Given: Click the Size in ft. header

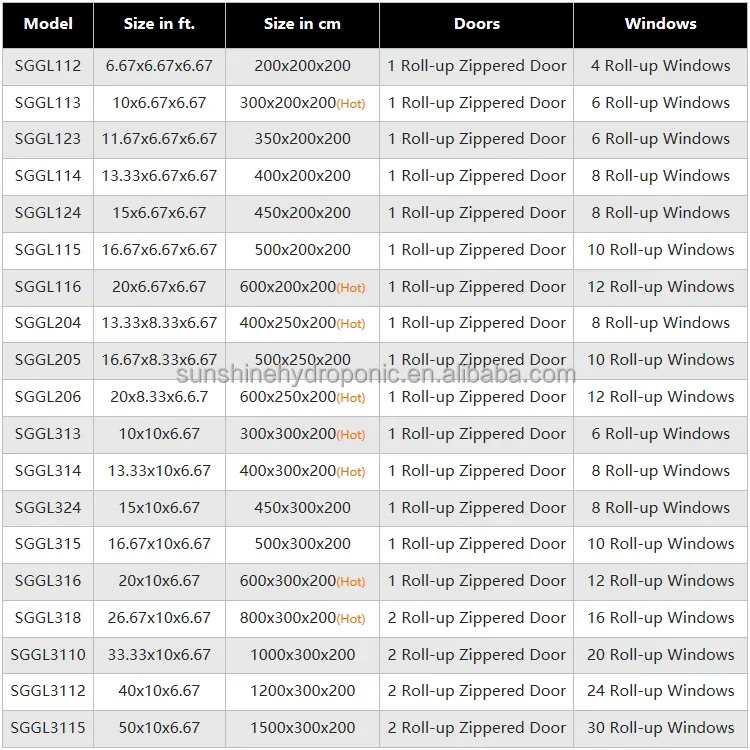Looking at the screenshot, I should coord(159,24).
